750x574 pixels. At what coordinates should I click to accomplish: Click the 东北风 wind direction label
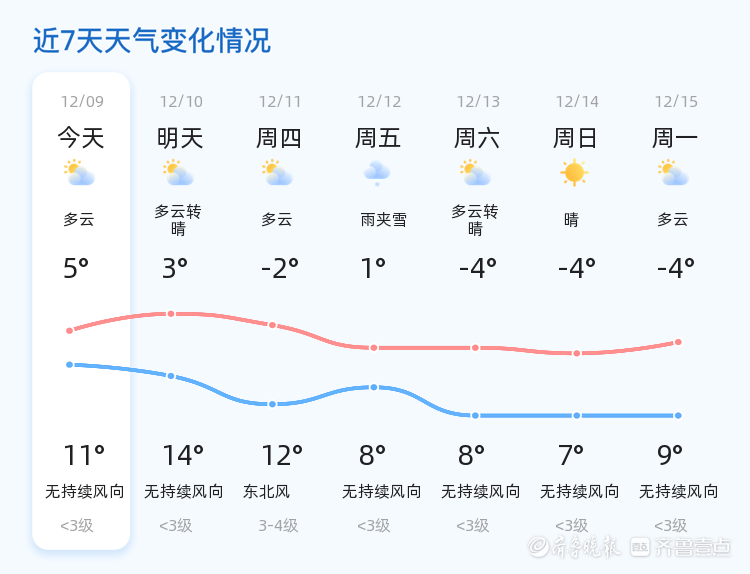tap(266, 492)
